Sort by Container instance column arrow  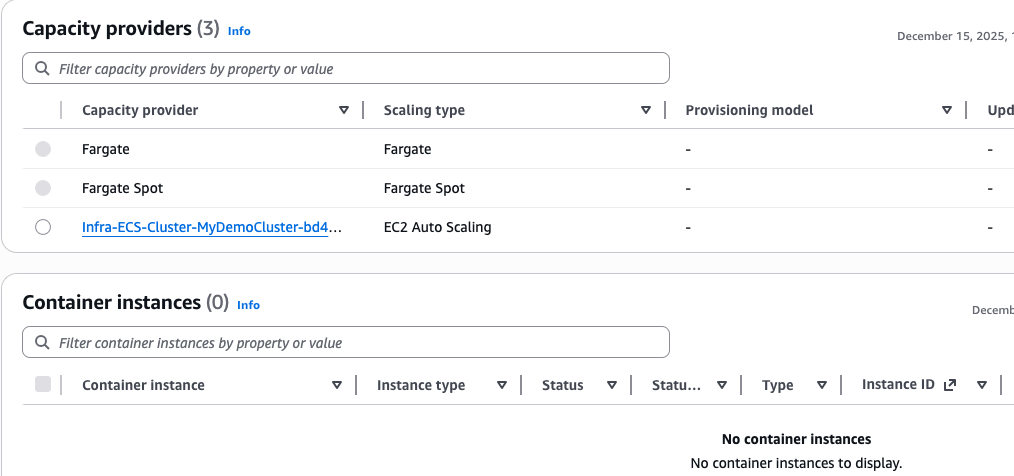[337, 385]
